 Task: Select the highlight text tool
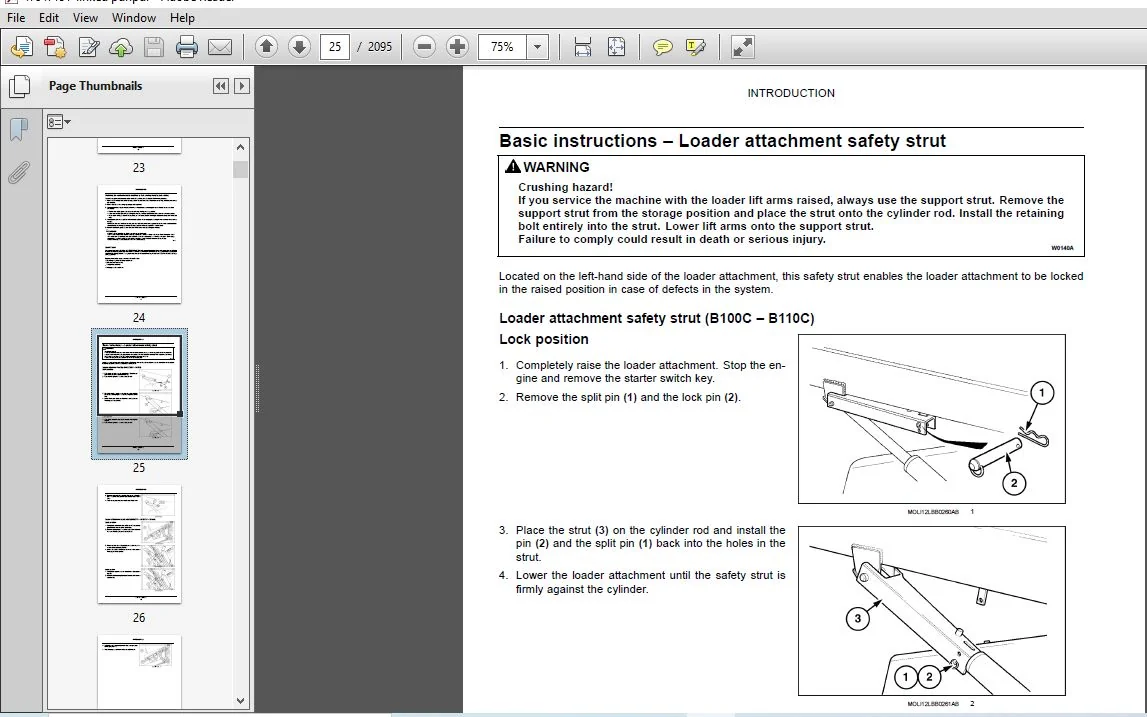click(696, 47)
